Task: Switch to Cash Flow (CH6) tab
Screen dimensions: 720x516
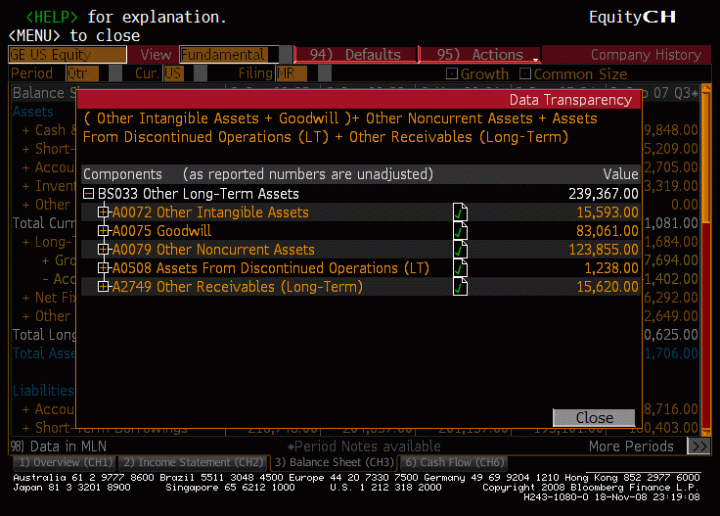Action: click(454, 462)
